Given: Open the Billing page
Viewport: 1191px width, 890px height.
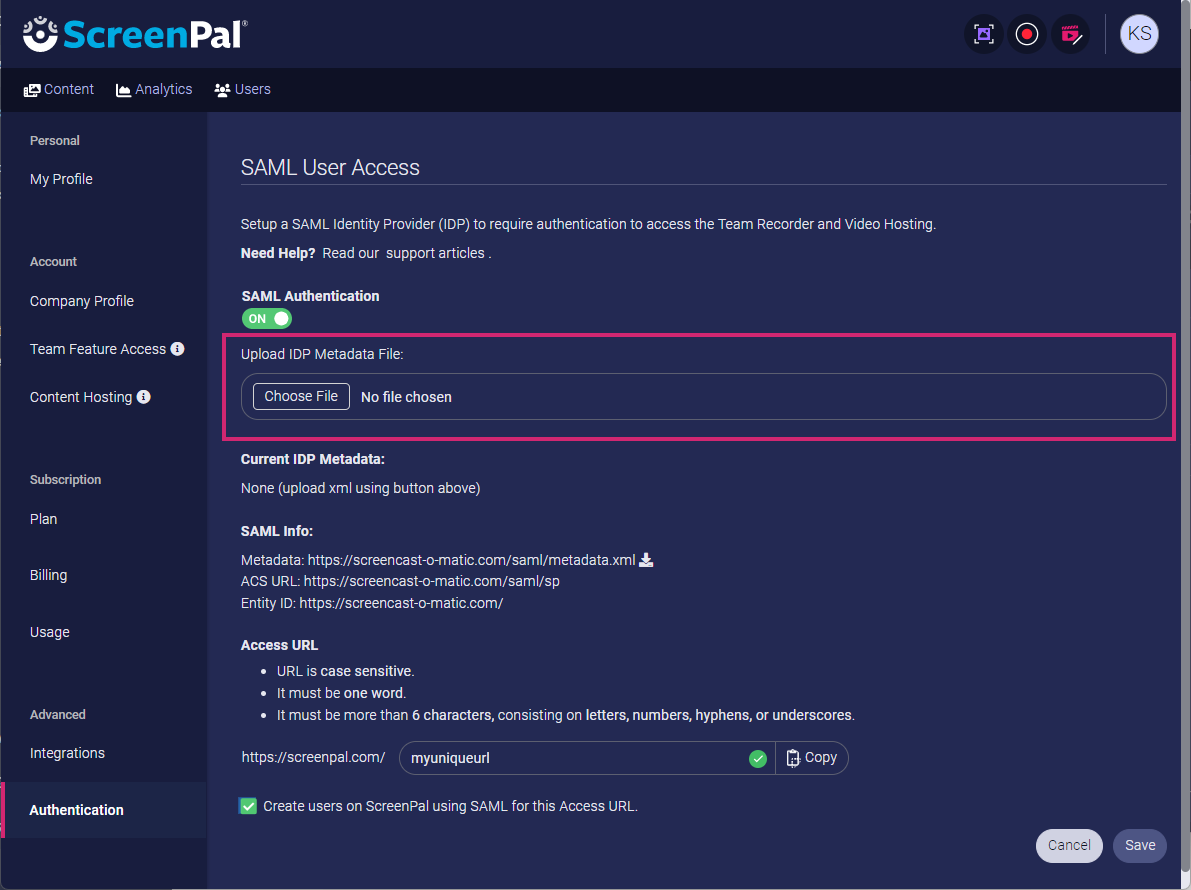Looking at the screenshot, I should pos(49,575).
